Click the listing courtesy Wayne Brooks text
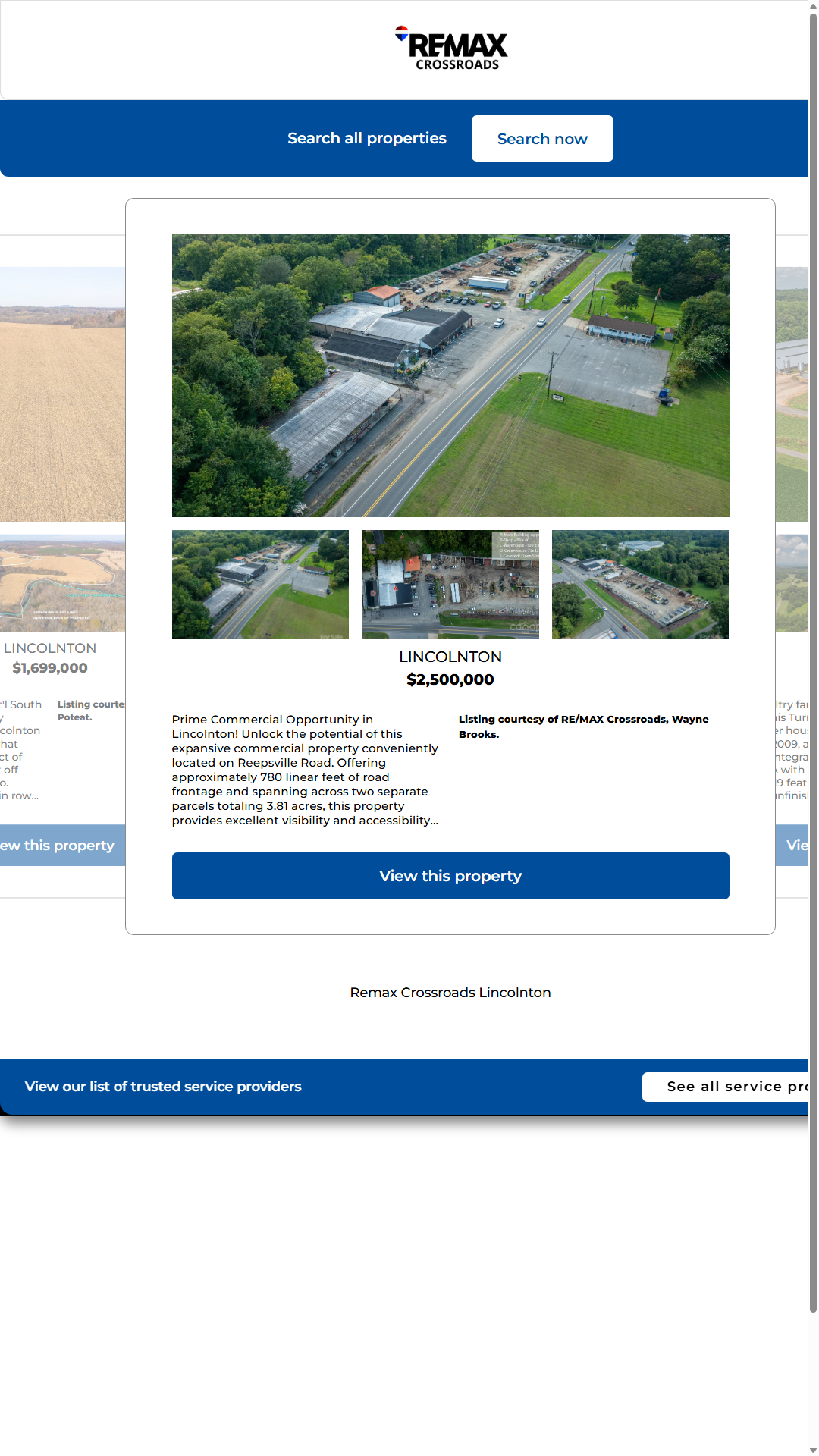Viewport: 819px width, 1456px height. 583,726
